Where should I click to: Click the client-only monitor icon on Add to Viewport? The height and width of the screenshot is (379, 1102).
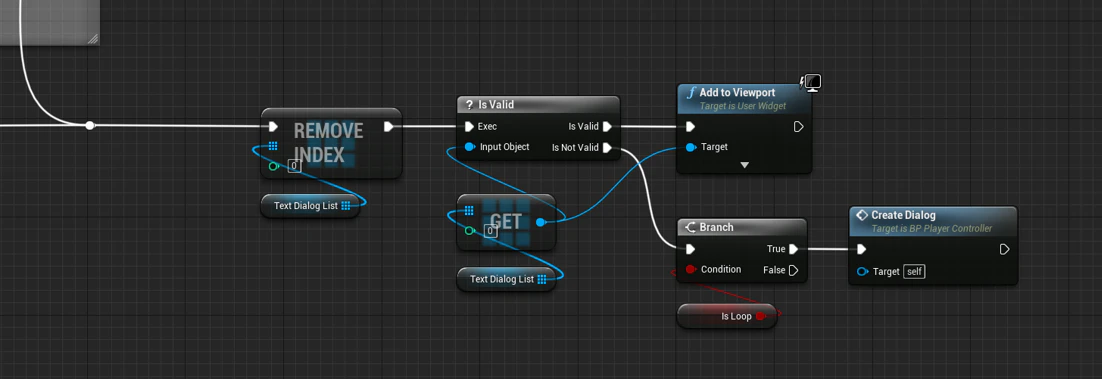click(811, 82)
